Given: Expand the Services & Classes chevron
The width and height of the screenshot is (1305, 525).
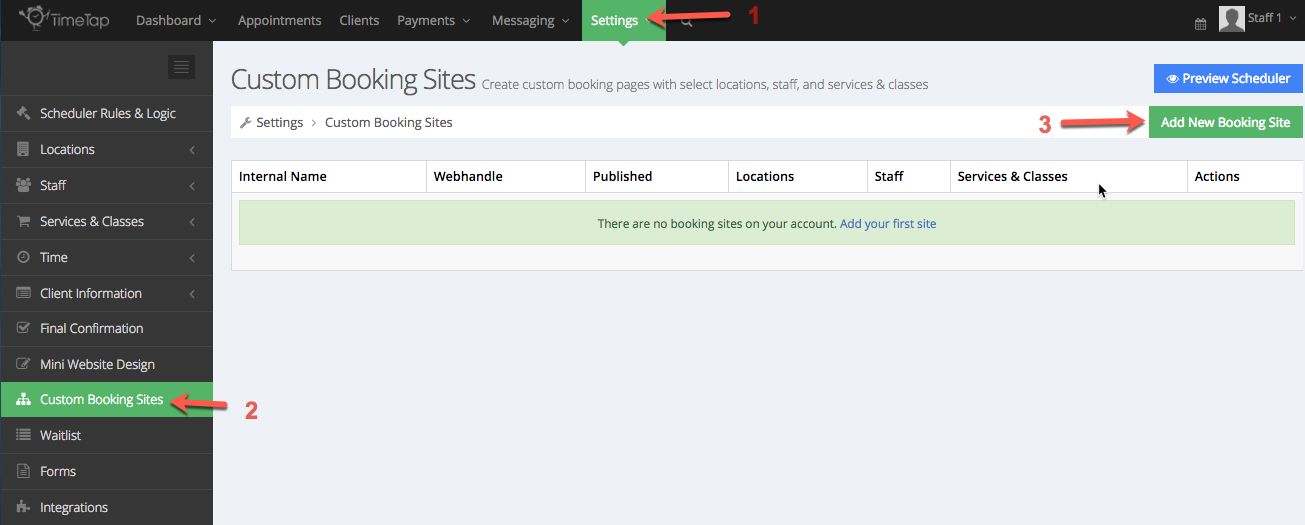Looking at the screenshot, I should pos(191,222).
